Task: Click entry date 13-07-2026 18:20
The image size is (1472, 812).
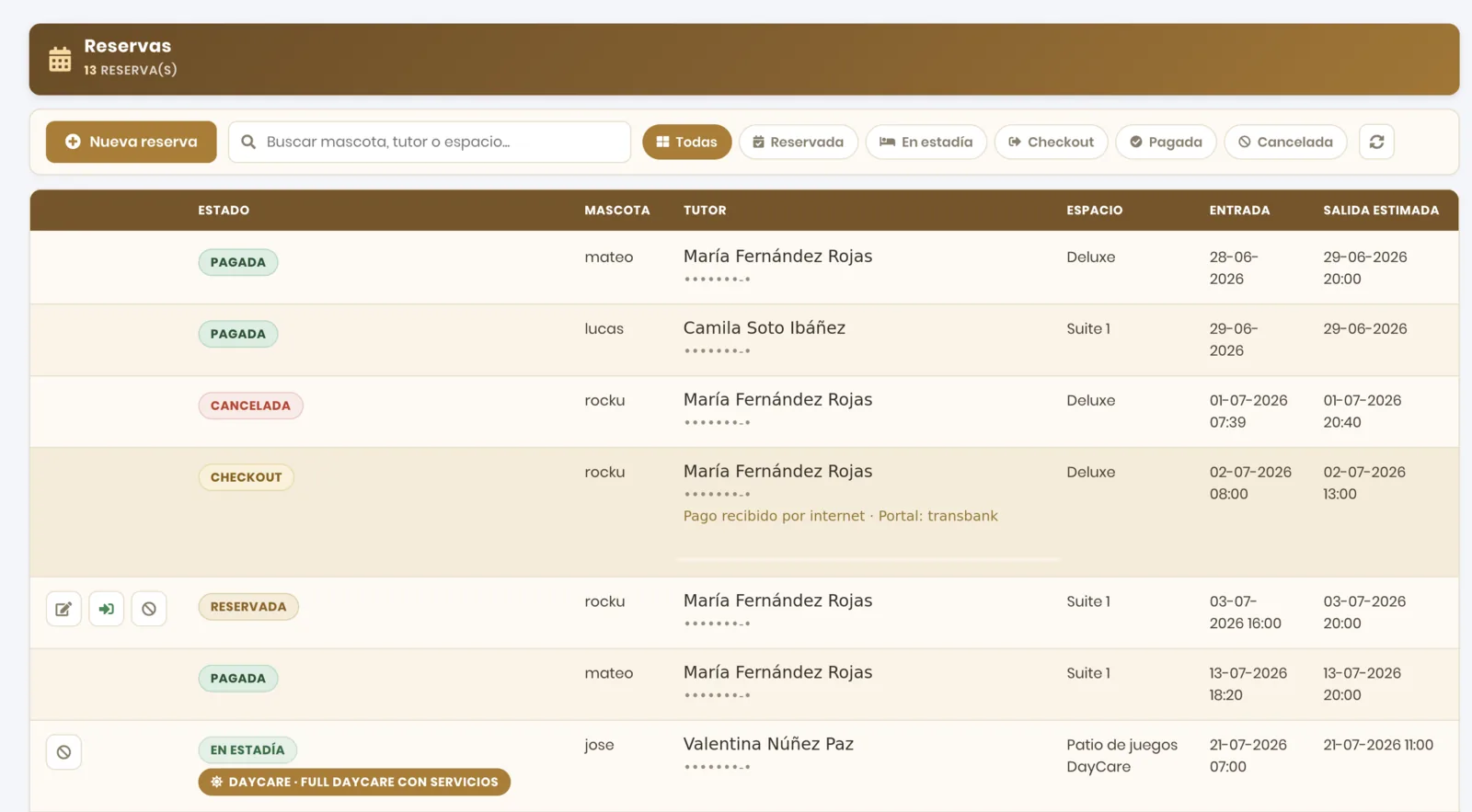Action: click(1248, 684)
